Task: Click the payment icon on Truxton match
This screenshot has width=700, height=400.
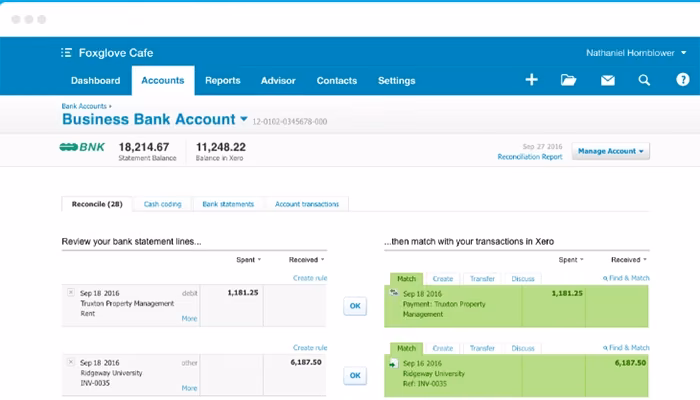Action: 394,293
